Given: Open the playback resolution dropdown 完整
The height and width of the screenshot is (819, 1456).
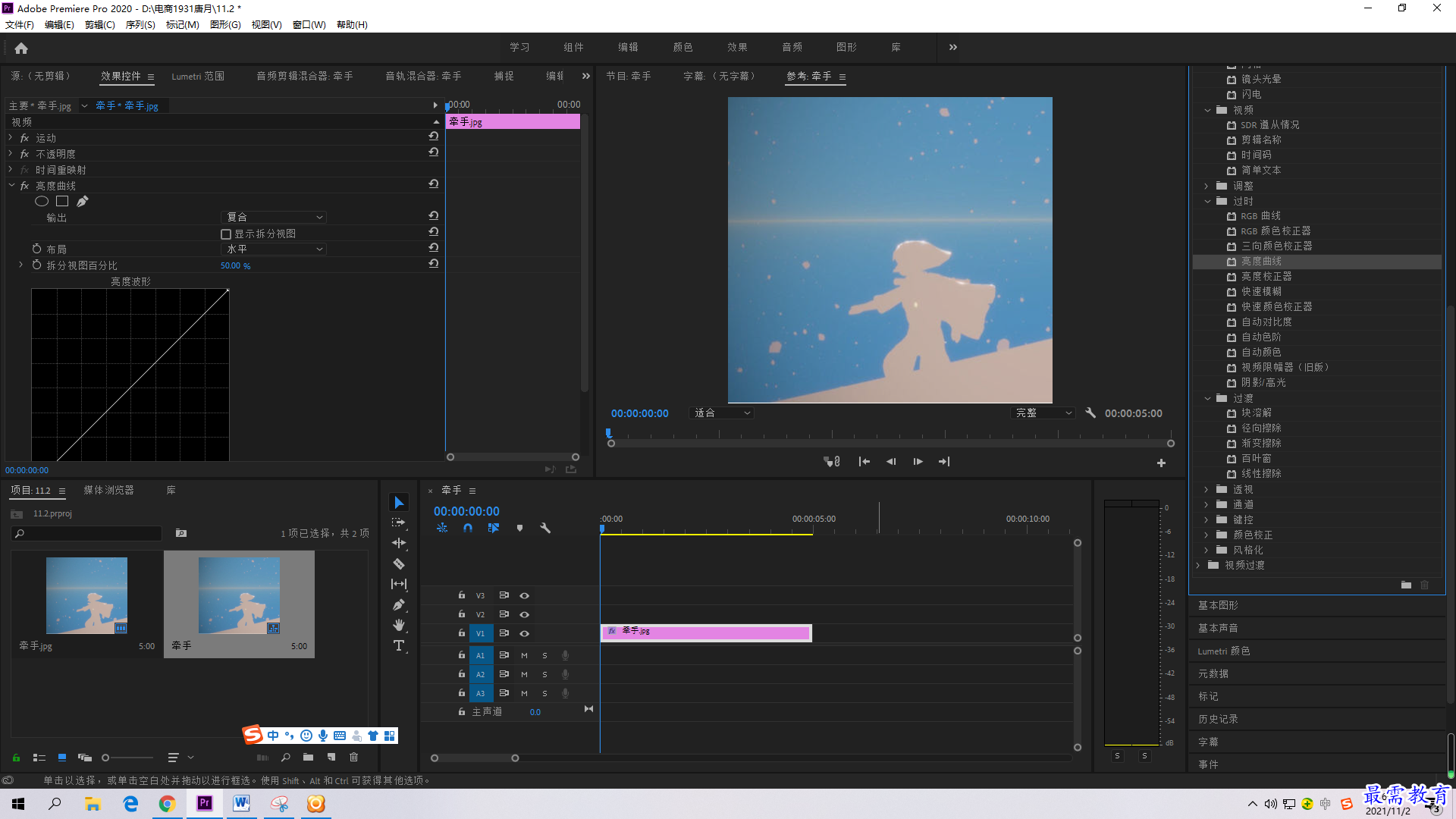Looking at the screenshot, I should click(1043, 413).
